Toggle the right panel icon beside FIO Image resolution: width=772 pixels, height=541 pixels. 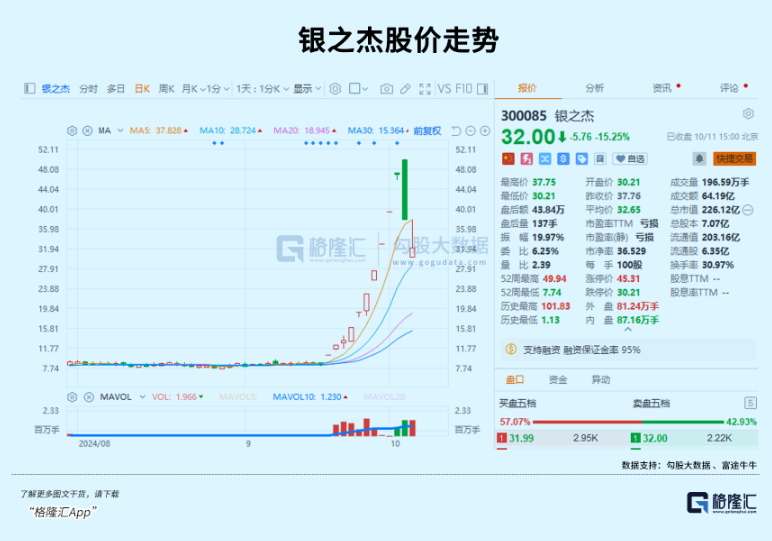pos(483,89)
